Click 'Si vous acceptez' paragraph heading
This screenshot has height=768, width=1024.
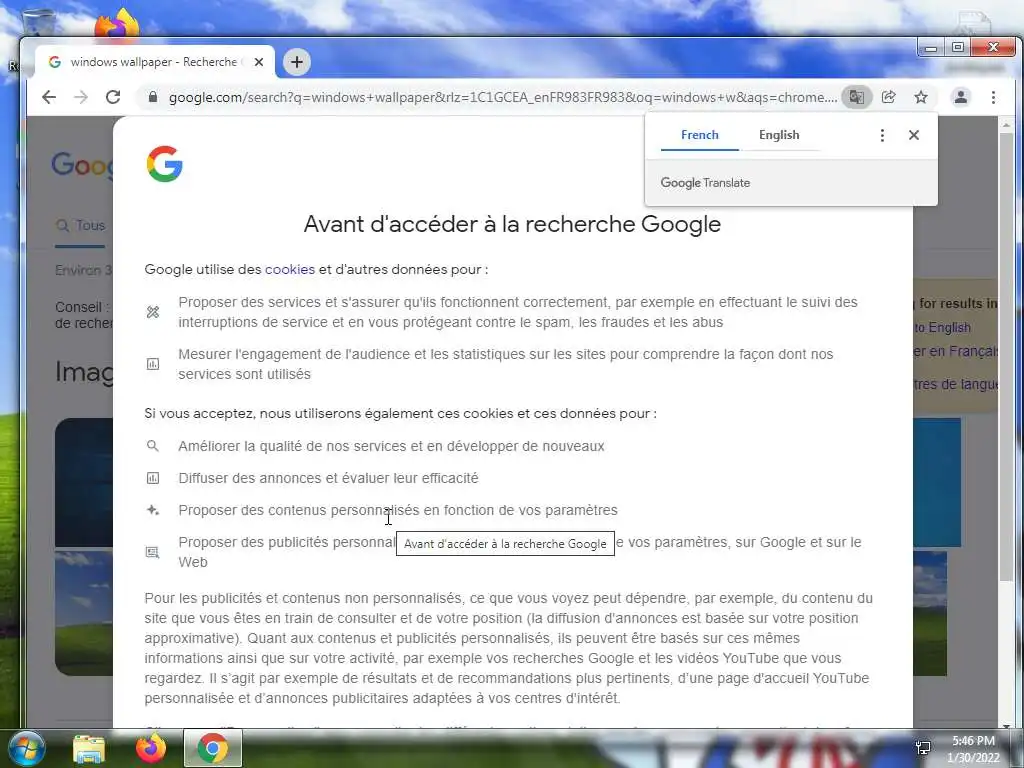click(x=400, y=413)
